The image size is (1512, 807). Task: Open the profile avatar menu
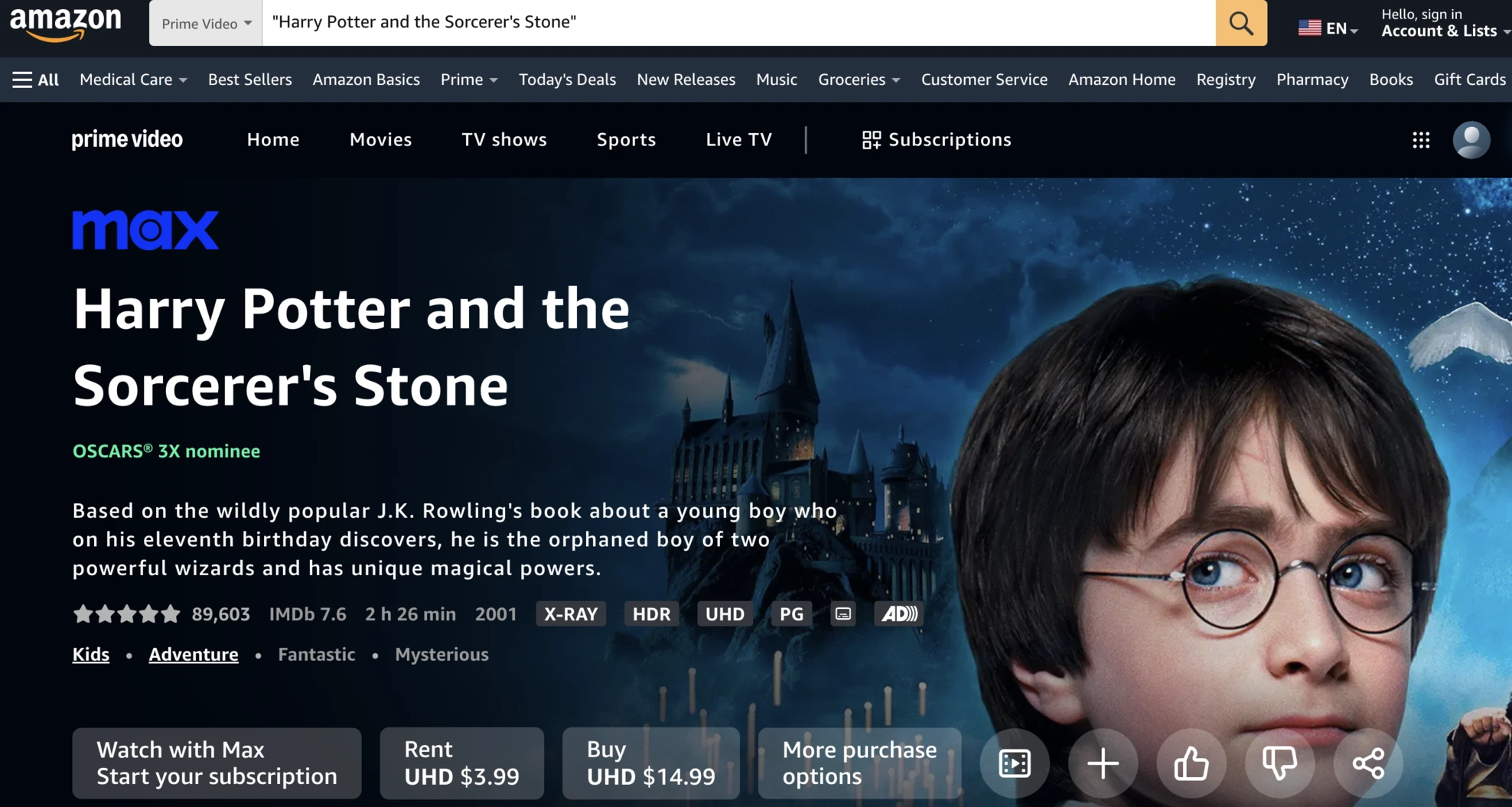click(1471, 140)
